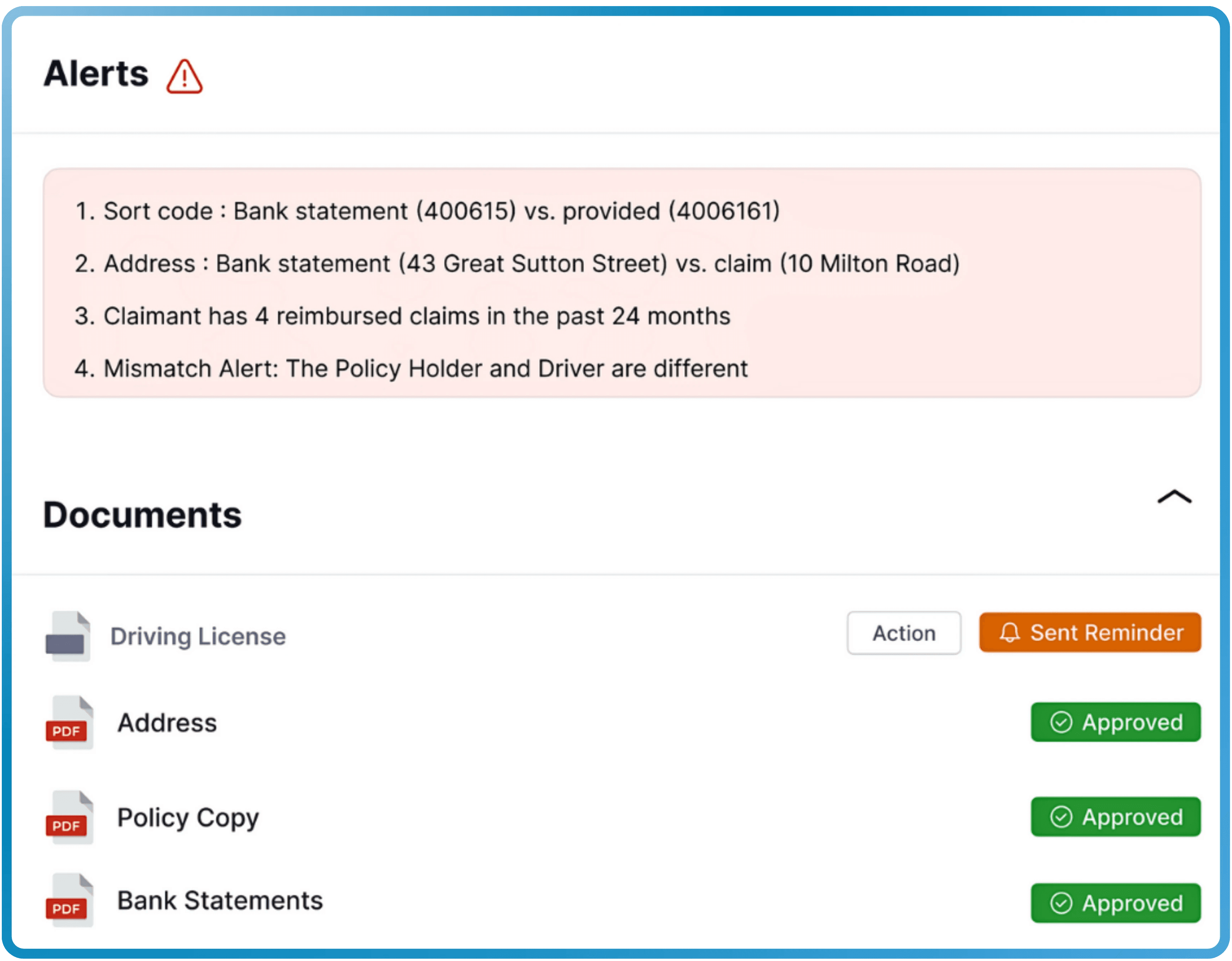This screenshot has height=961, width=1232.
Task: Select the Policy Copy document name
Action: click(188, 819)
